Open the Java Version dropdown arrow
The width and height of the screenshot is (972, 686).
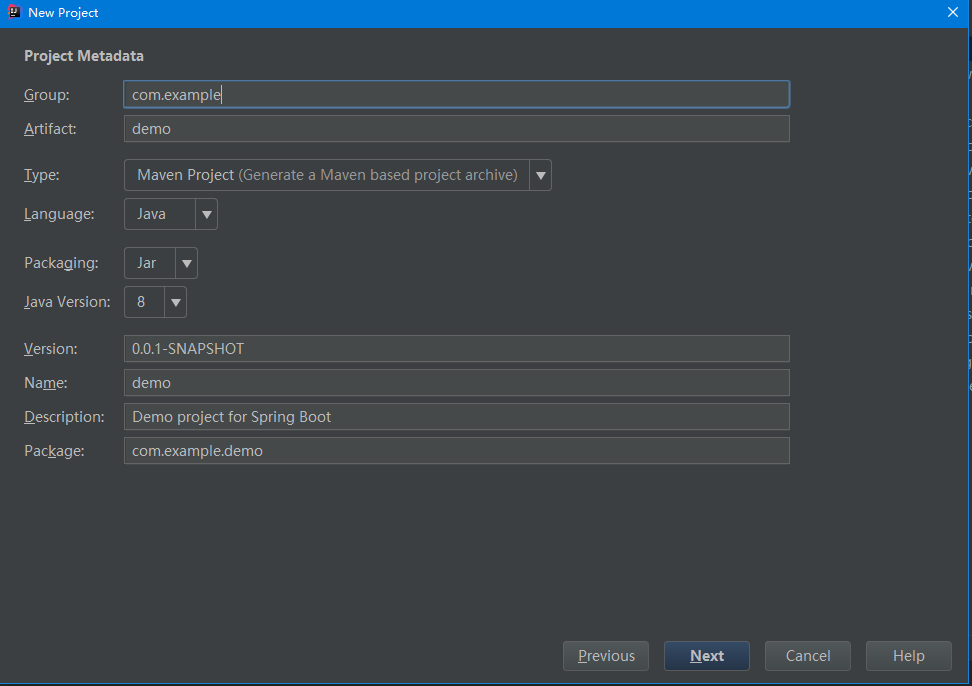point(175,302)
